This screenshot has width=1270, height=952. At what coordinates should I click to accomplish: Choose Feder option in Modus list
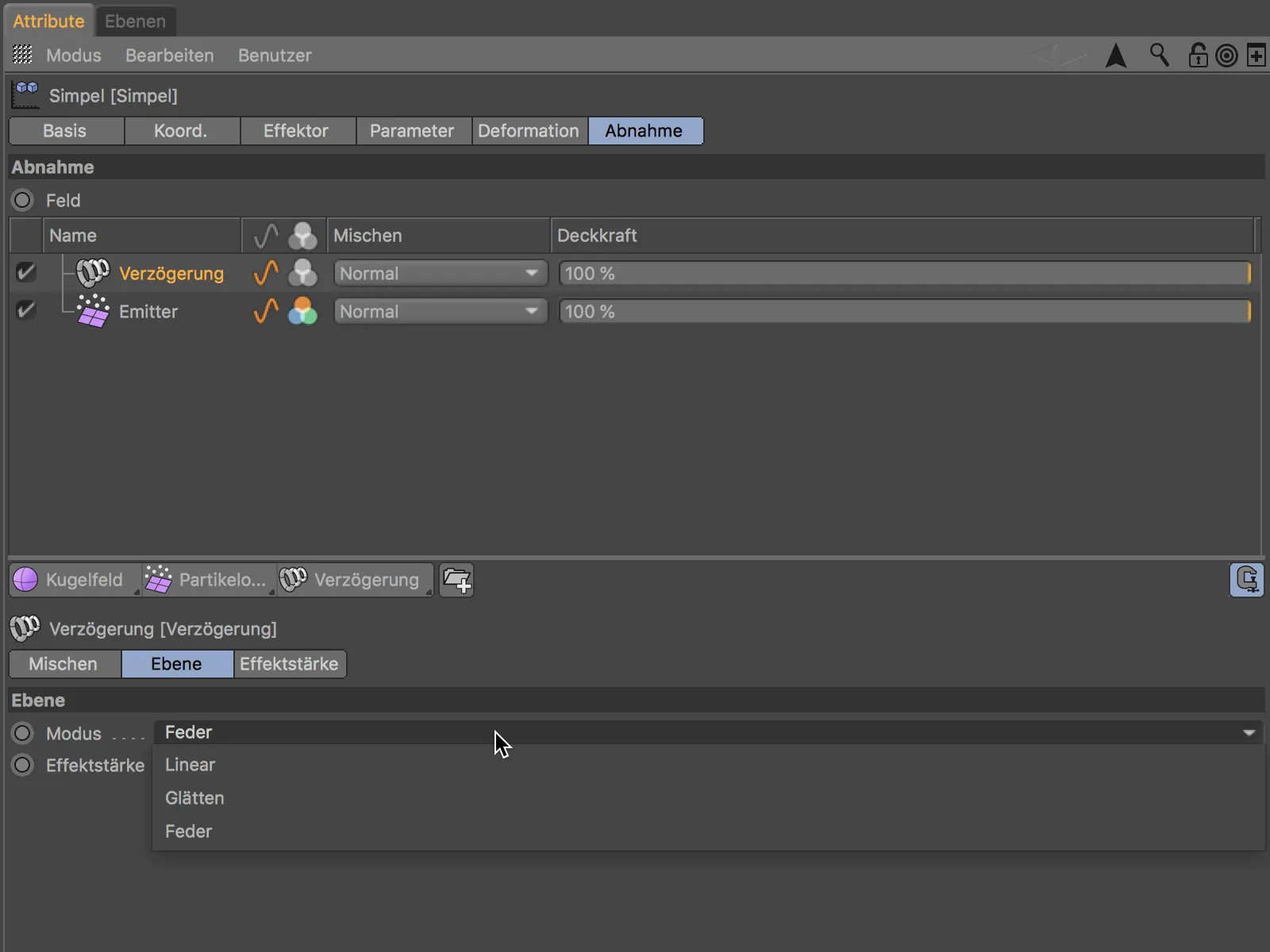point(708,831)
